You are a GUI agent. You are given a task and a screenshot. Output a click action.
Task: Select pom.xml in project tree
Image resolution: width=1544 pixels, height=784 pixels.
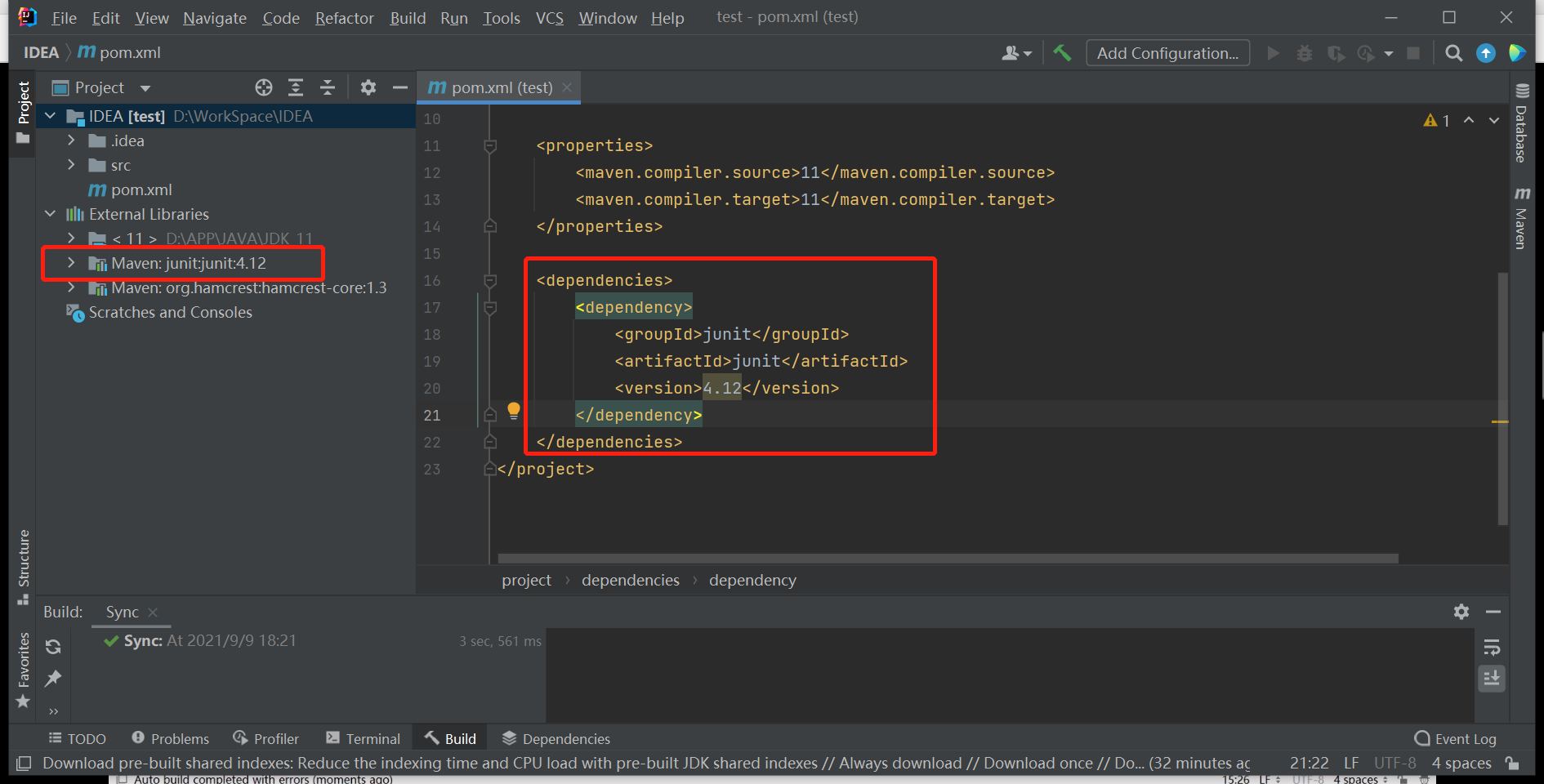click(x=130, y=189)
